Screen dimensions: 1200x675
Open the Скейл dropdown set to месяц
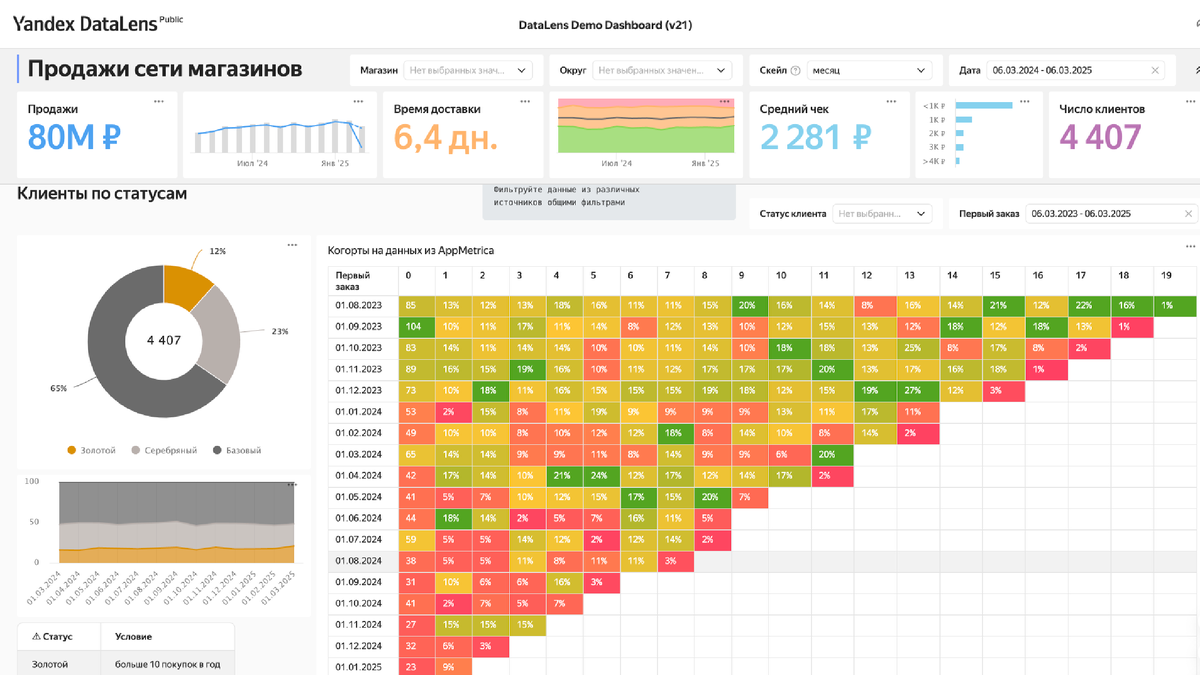point(870,71)
